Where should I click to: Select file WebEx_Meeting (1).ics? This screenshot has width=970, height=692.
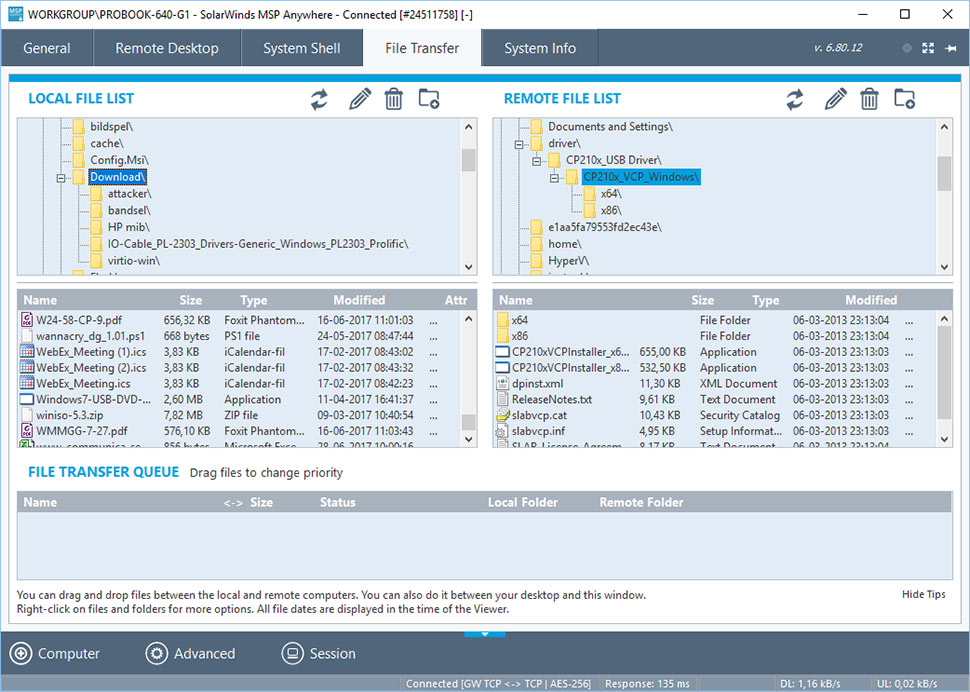tap(91, 352)
